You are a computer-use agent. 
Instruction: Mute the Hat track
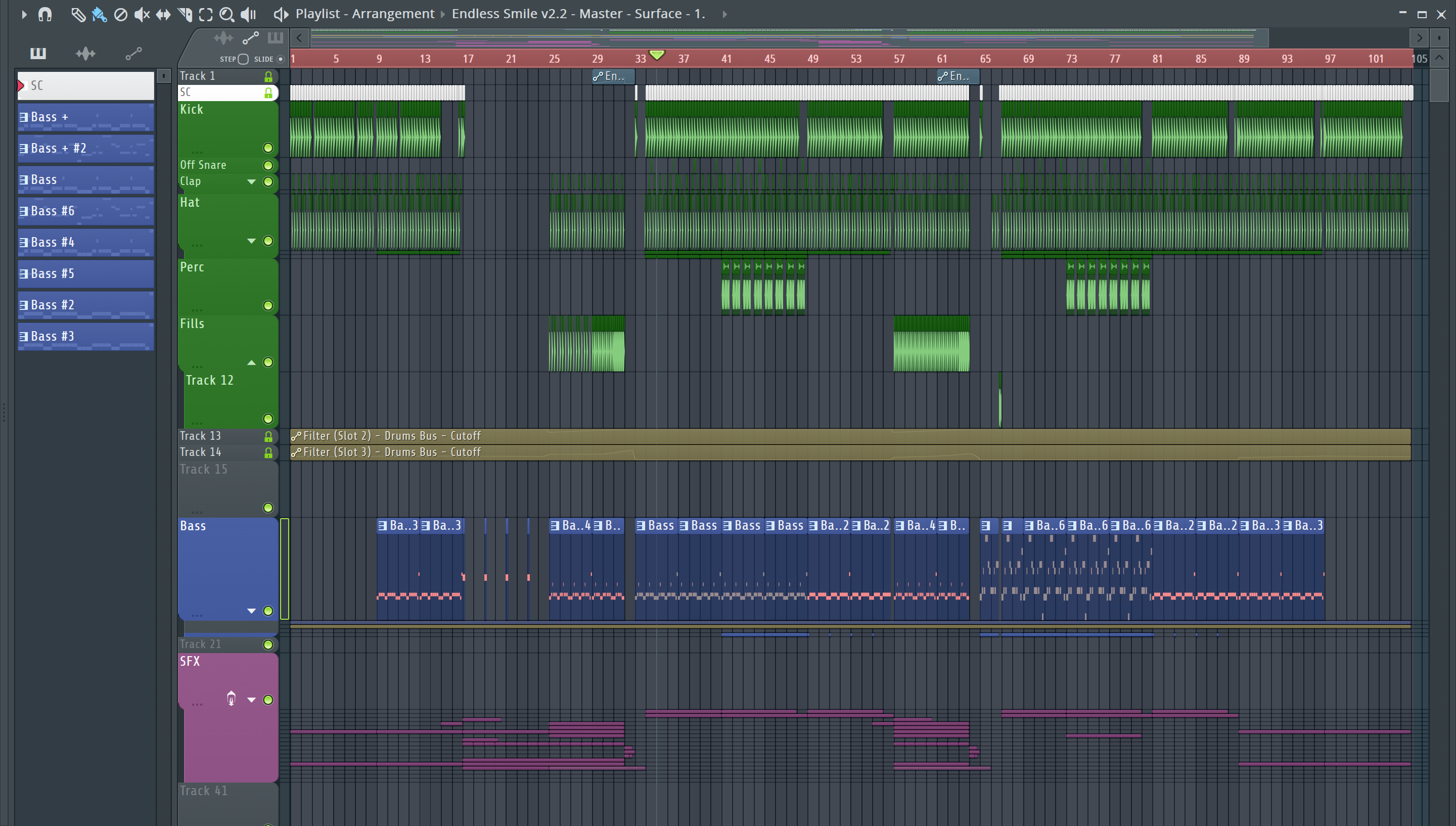point(268,241)
